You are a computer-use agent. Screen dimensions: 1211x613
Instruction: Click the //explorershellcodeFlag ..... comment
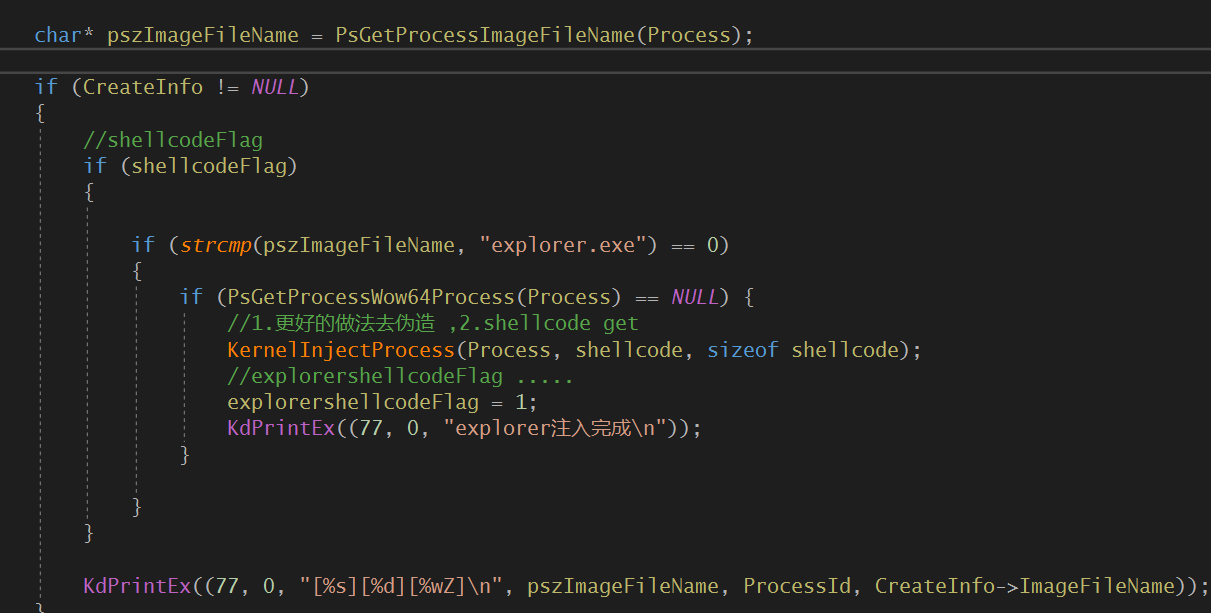click(400, 376)
